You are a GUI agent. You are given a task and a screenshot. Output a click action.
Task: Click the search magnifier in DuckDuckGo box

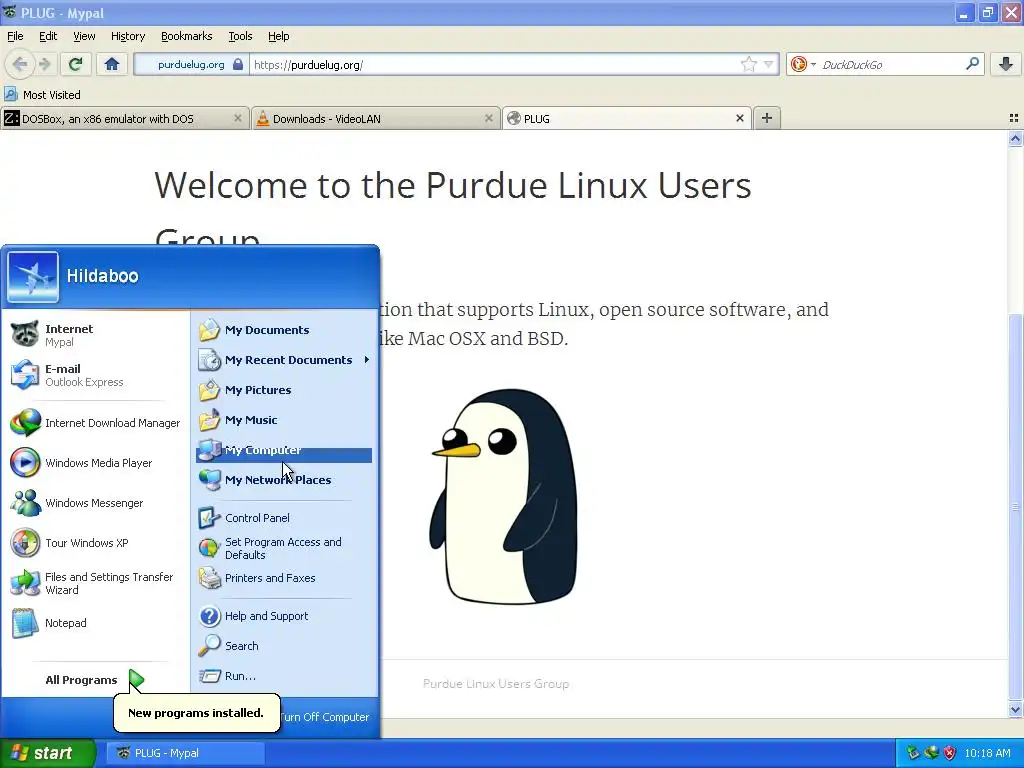point(972,64)
